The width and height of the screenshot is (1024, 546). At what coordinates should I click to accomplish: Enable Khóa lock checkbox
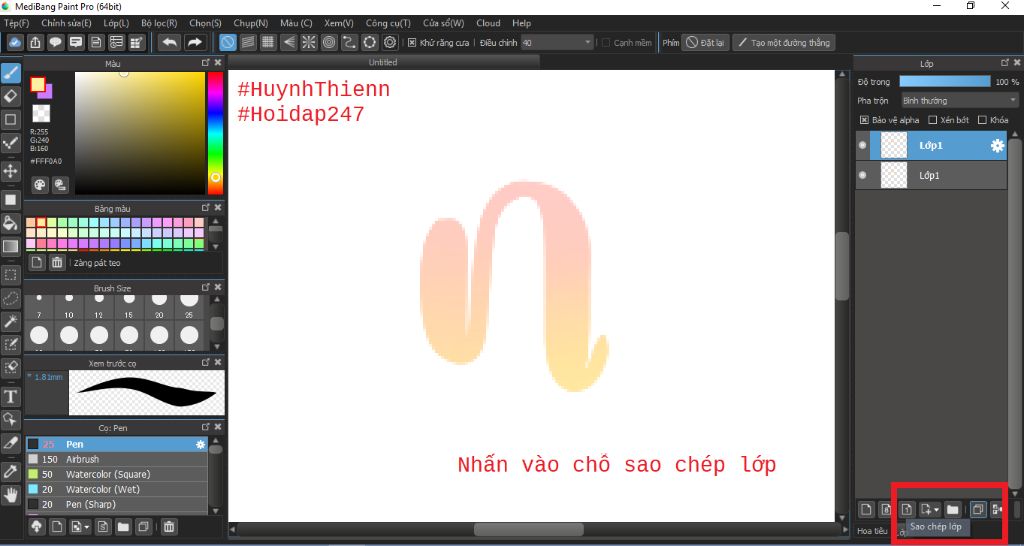982,120
